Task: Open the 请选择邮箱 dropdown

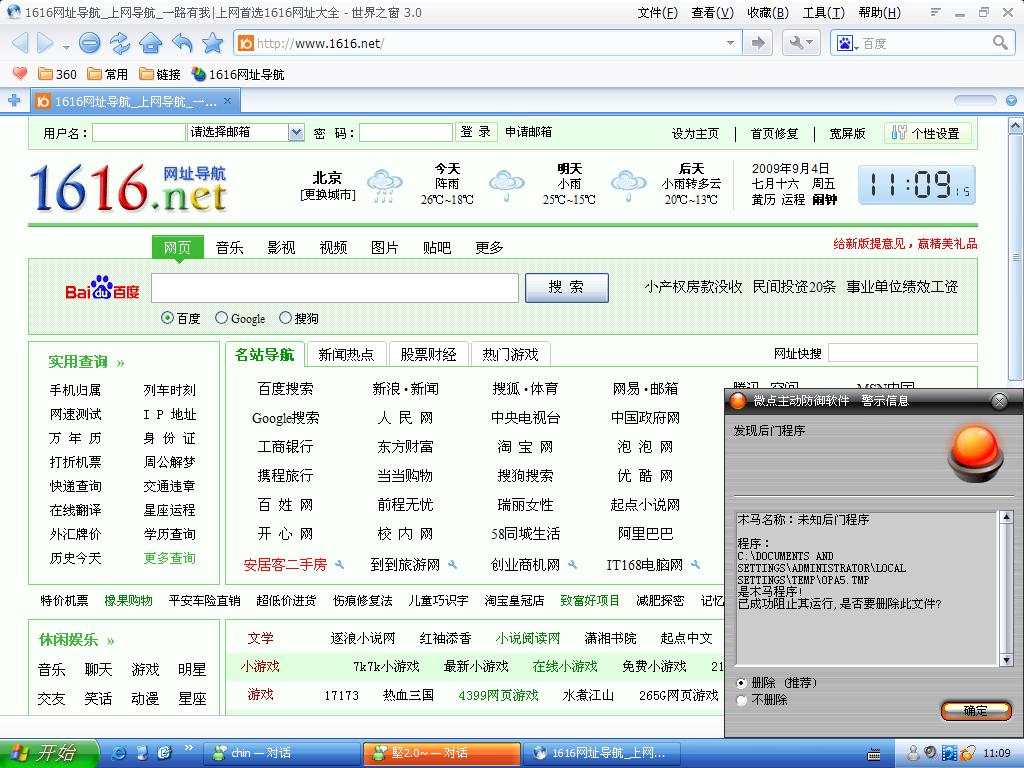Action: [x=296, y=133]
